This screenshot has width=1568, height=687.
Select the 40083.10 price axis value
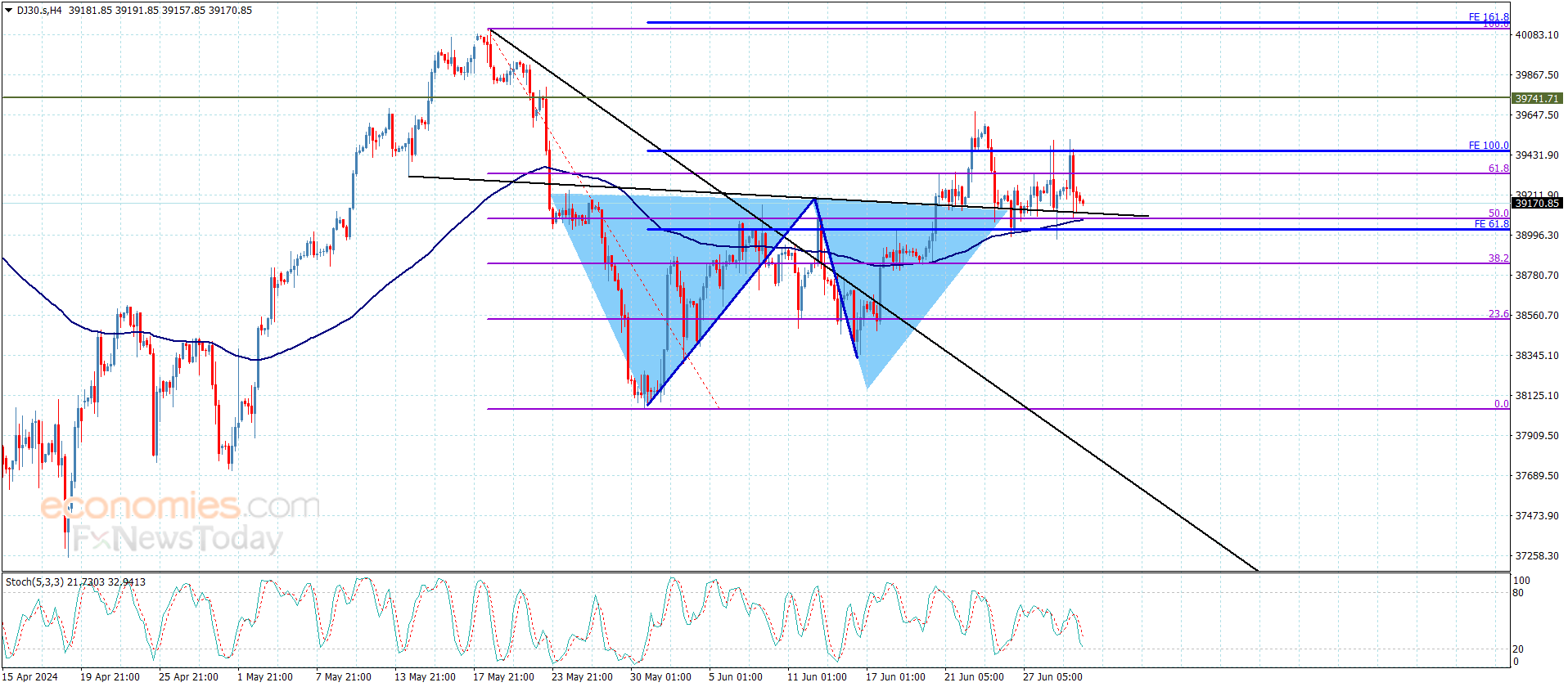(x=1537, y=34)
